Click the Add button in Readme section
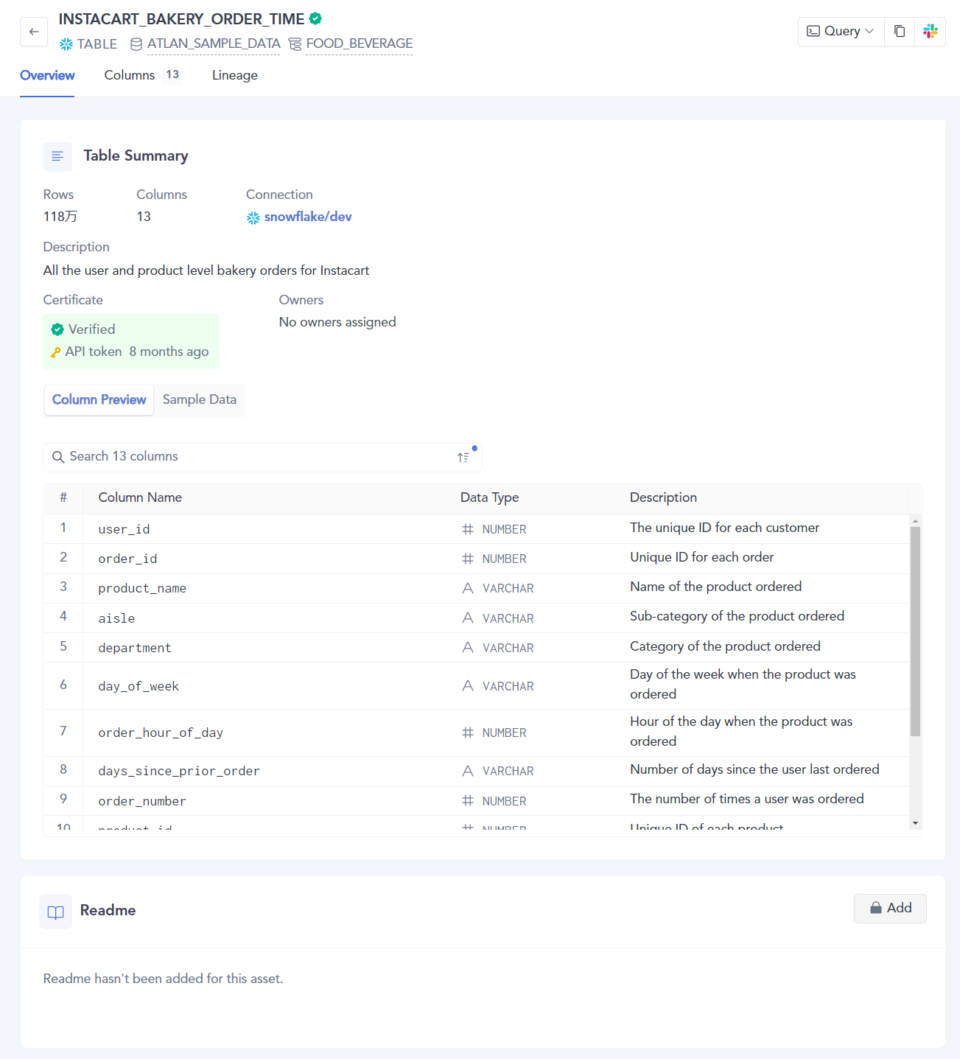960x1059 pixels. (x=889, y=908)
